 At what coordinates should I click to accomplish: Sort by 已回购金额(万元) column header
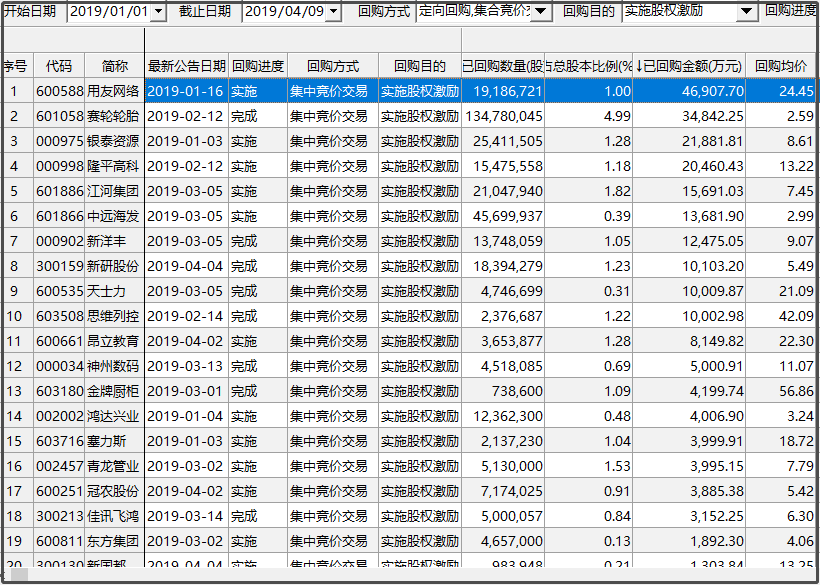click(689, 66)
